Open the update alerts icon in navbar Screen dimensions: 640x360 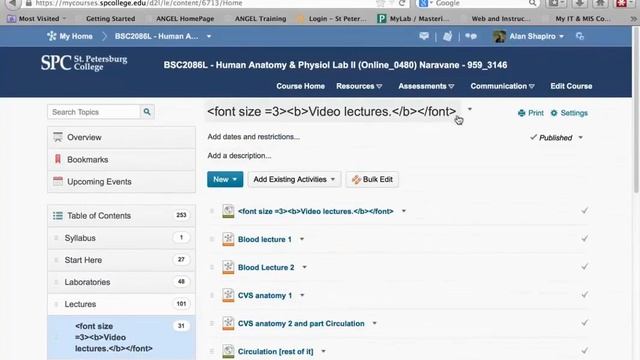[x=447, y=36]
